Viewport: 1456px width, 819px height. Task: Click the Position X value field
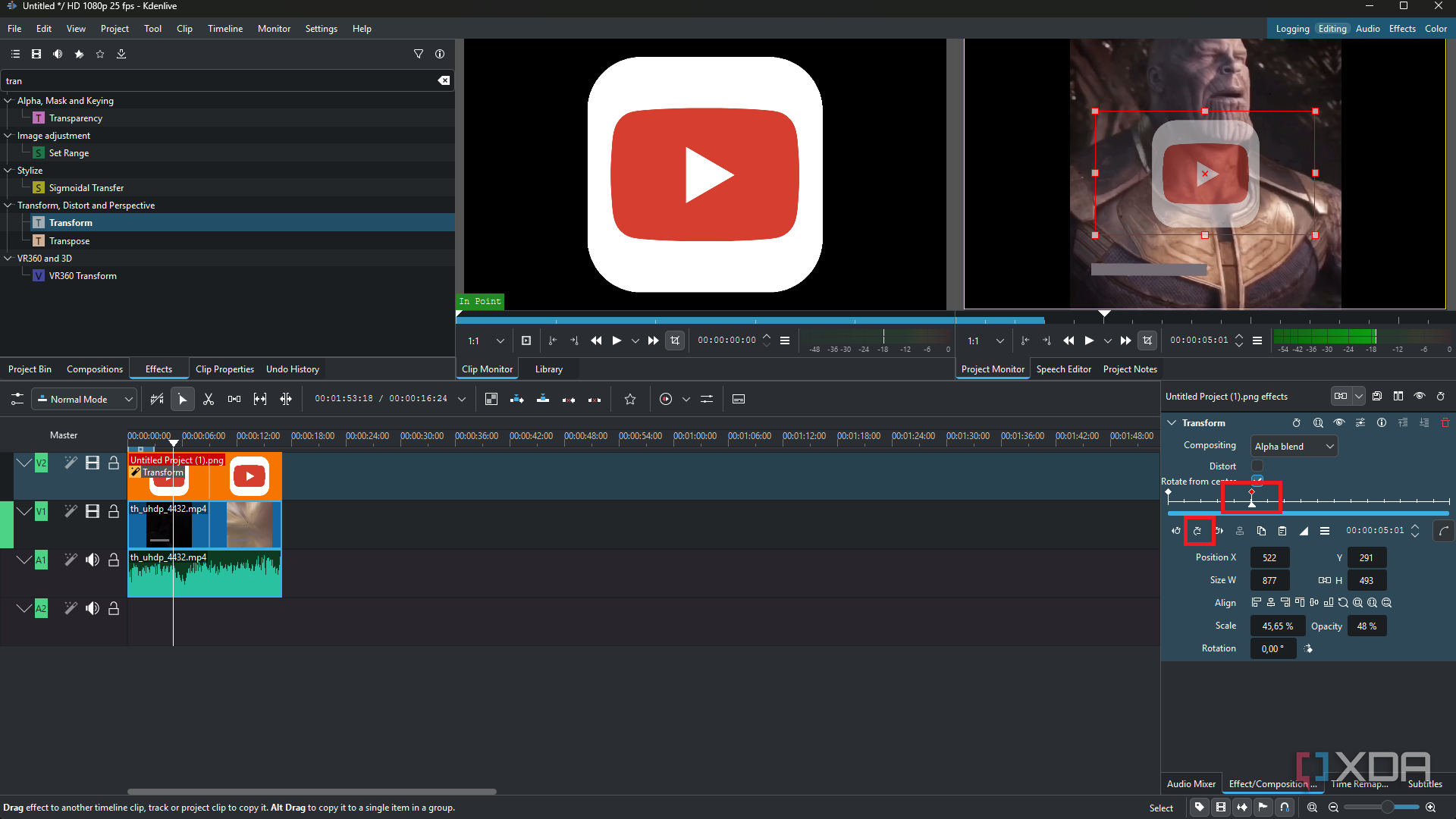click(1269, 557)
